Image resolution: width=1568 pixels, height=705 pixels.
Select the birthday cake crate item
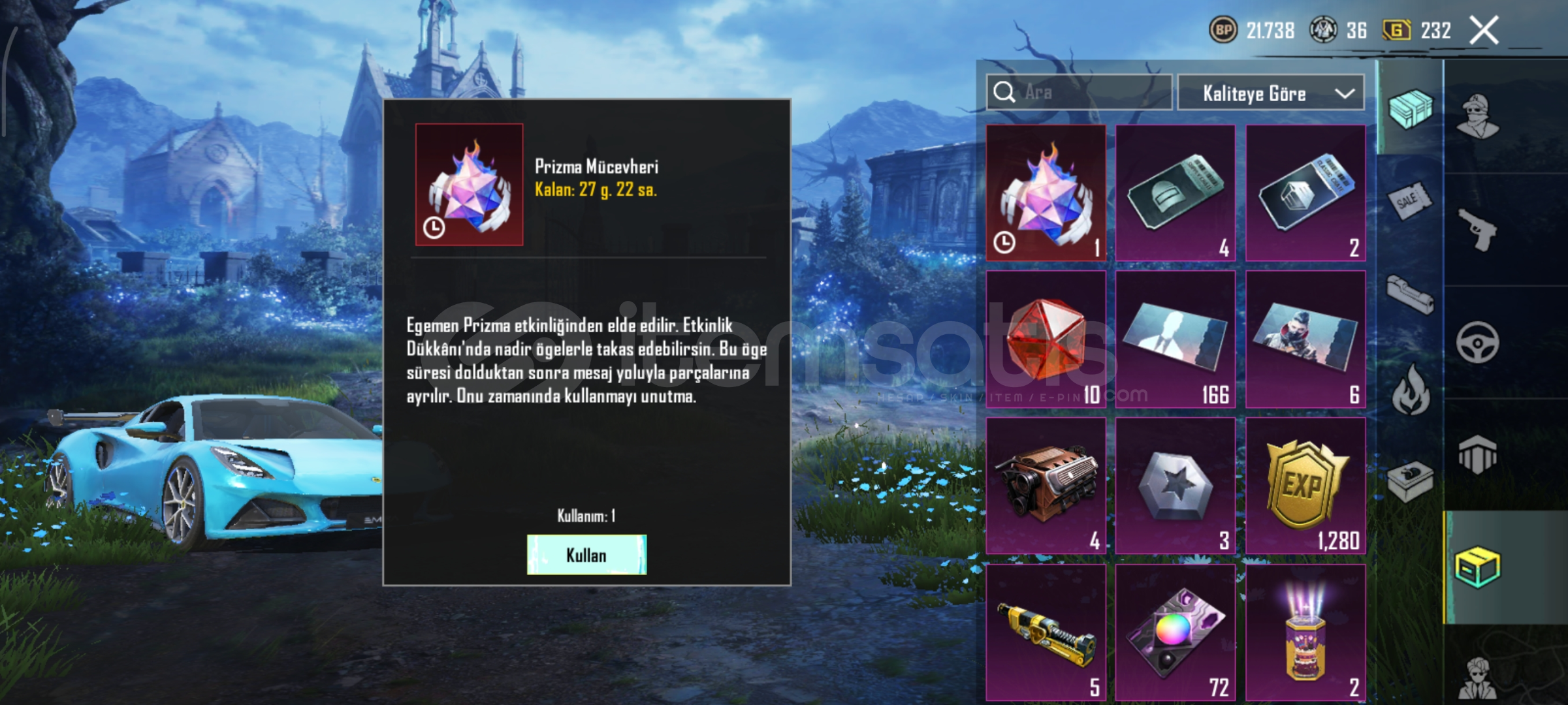tap(1305, 633)
